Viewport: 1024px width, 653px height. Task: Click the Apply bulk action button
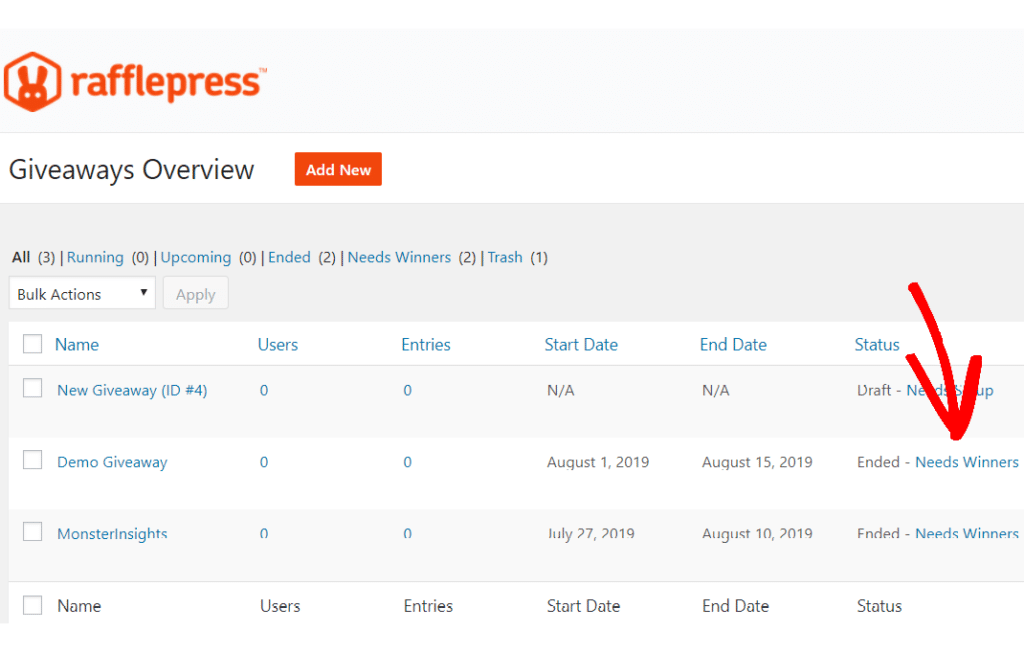196,294
